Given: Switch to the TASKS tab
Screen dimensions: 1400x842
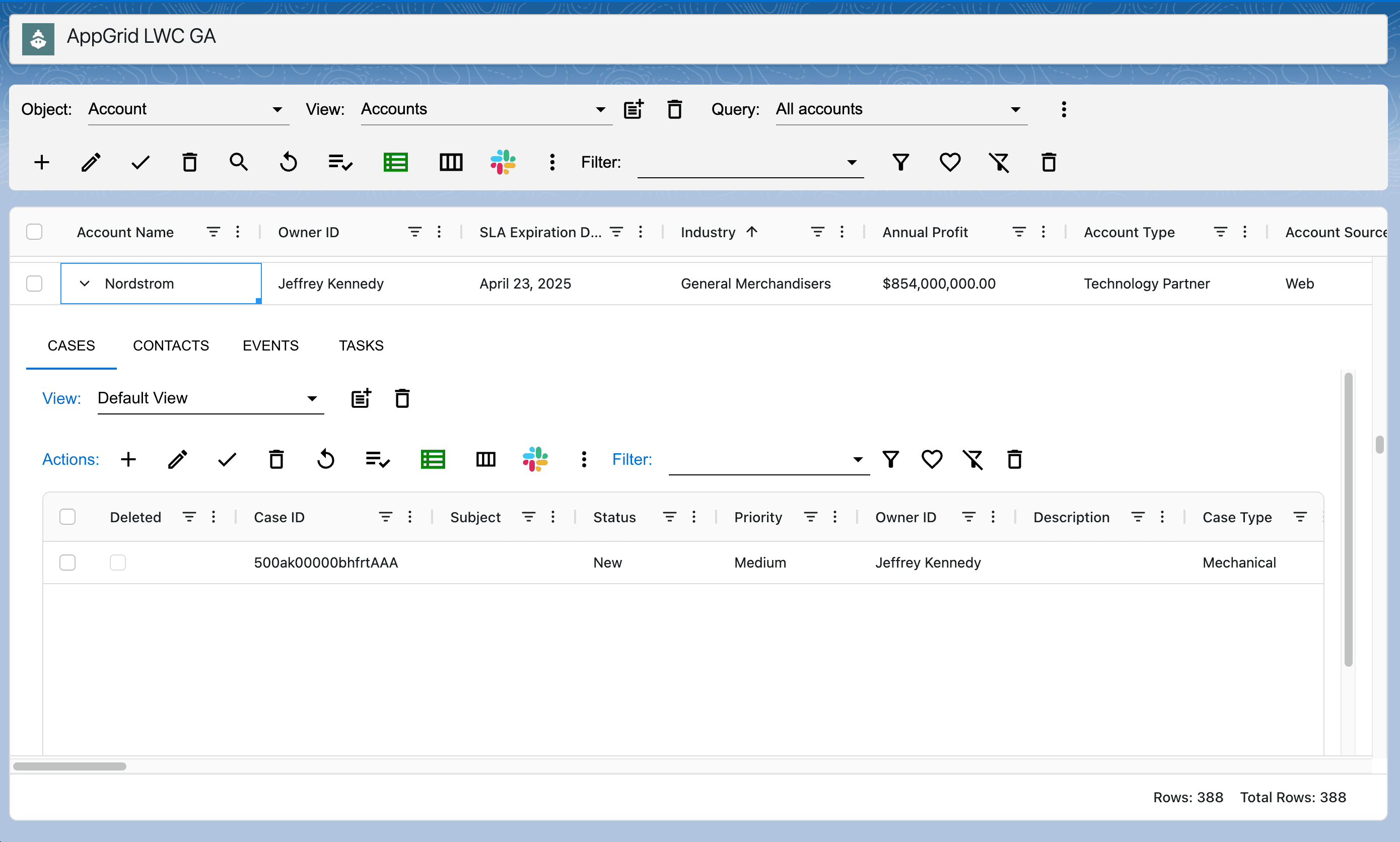Looking at the screenshot, I should pyautogui.click(x=361, y=345).
